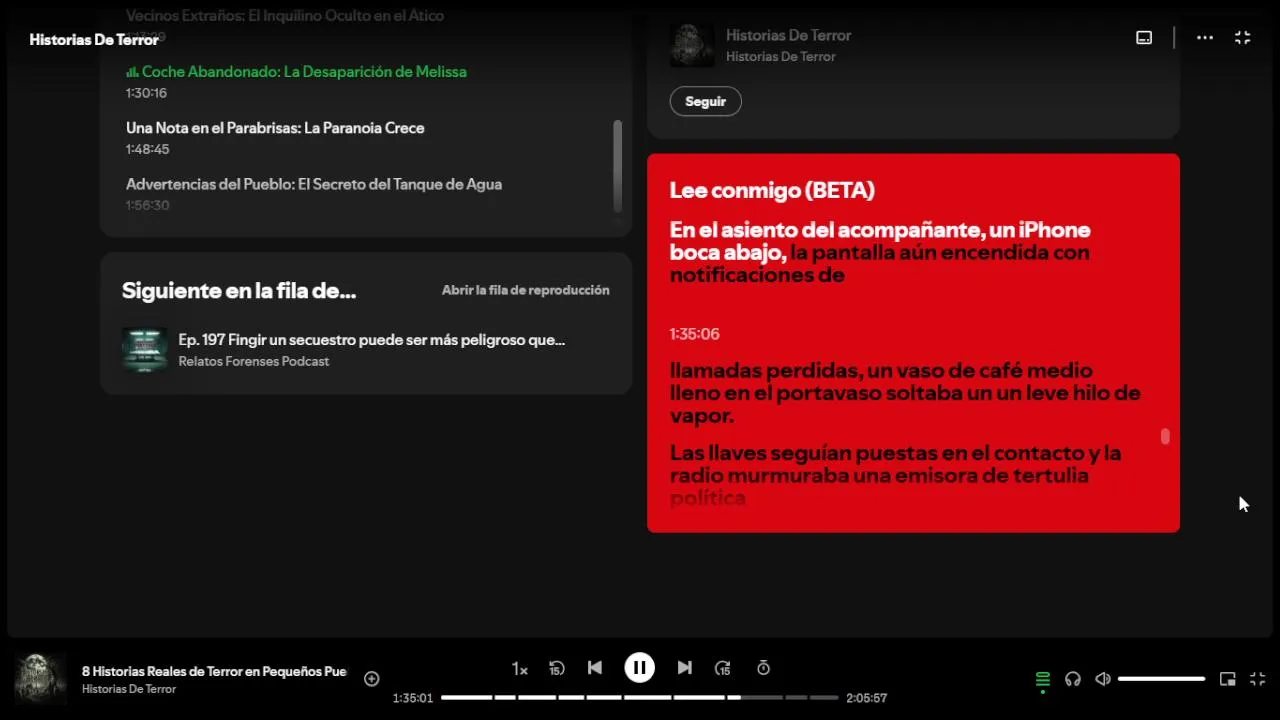Click the Siguiente en la fila de... heading

pyautogui.click(x=239, y=291)
